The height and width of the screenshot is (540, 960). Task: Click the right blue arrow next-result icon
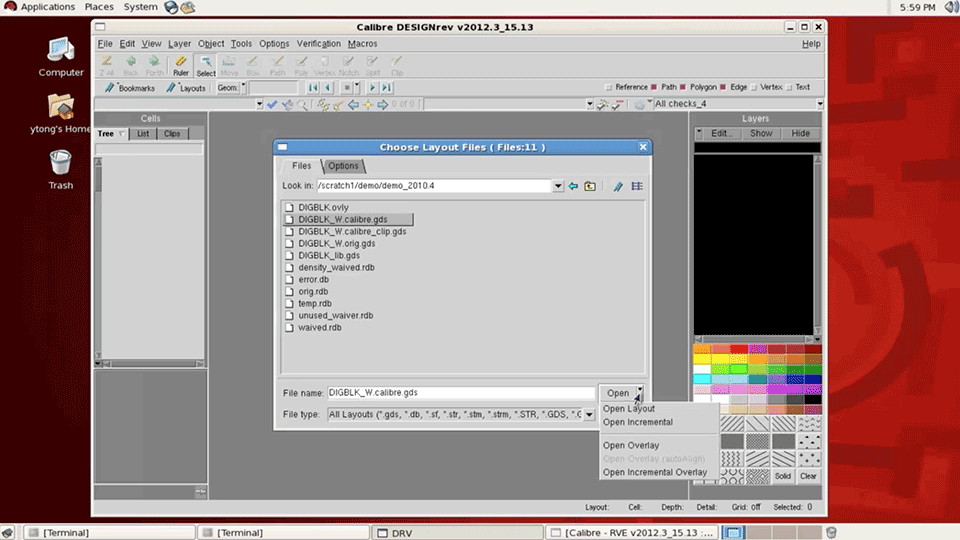pos(383,105)
